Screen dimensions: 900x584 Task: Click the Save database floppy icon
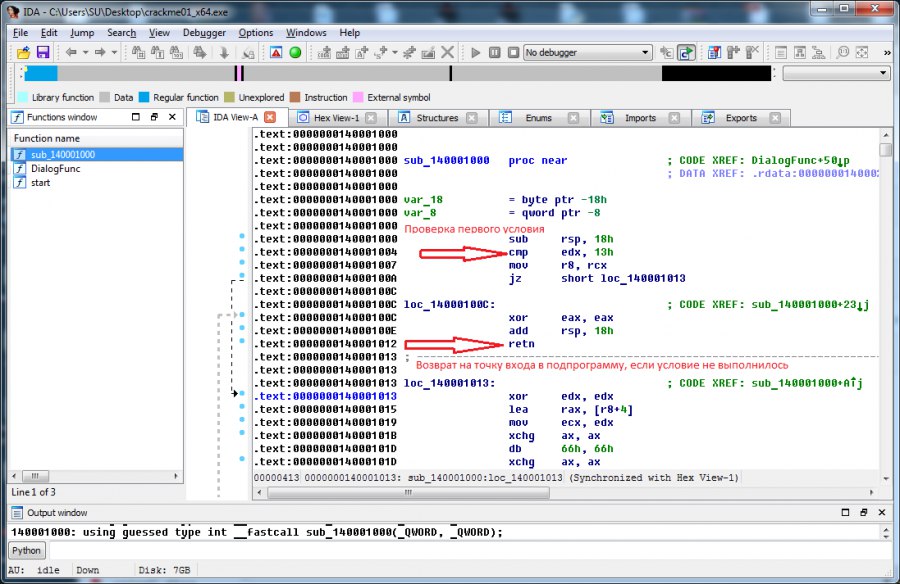pos(43,52)
